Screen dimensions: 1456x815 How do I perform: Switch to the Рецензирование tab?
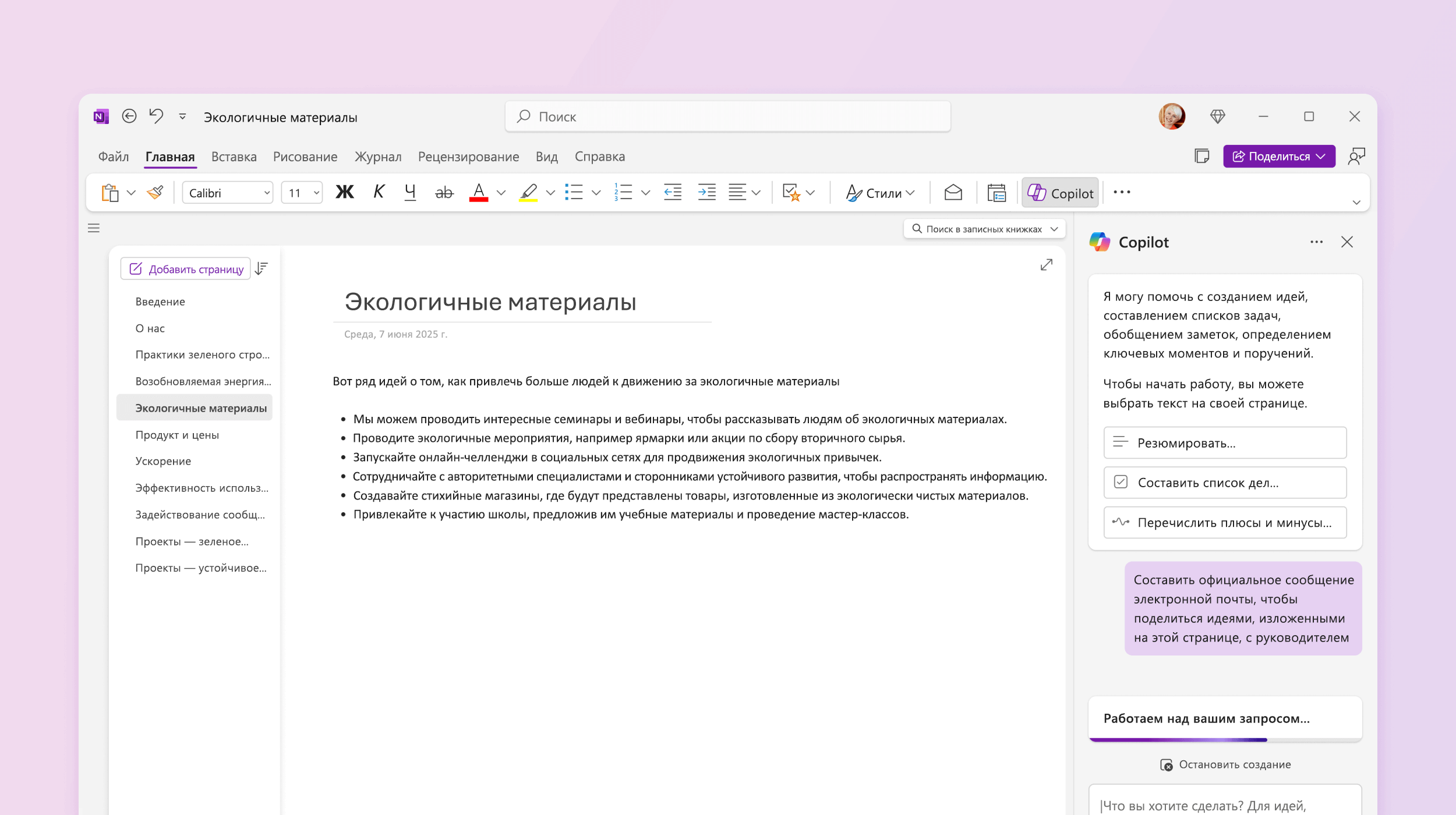(468, 157)
